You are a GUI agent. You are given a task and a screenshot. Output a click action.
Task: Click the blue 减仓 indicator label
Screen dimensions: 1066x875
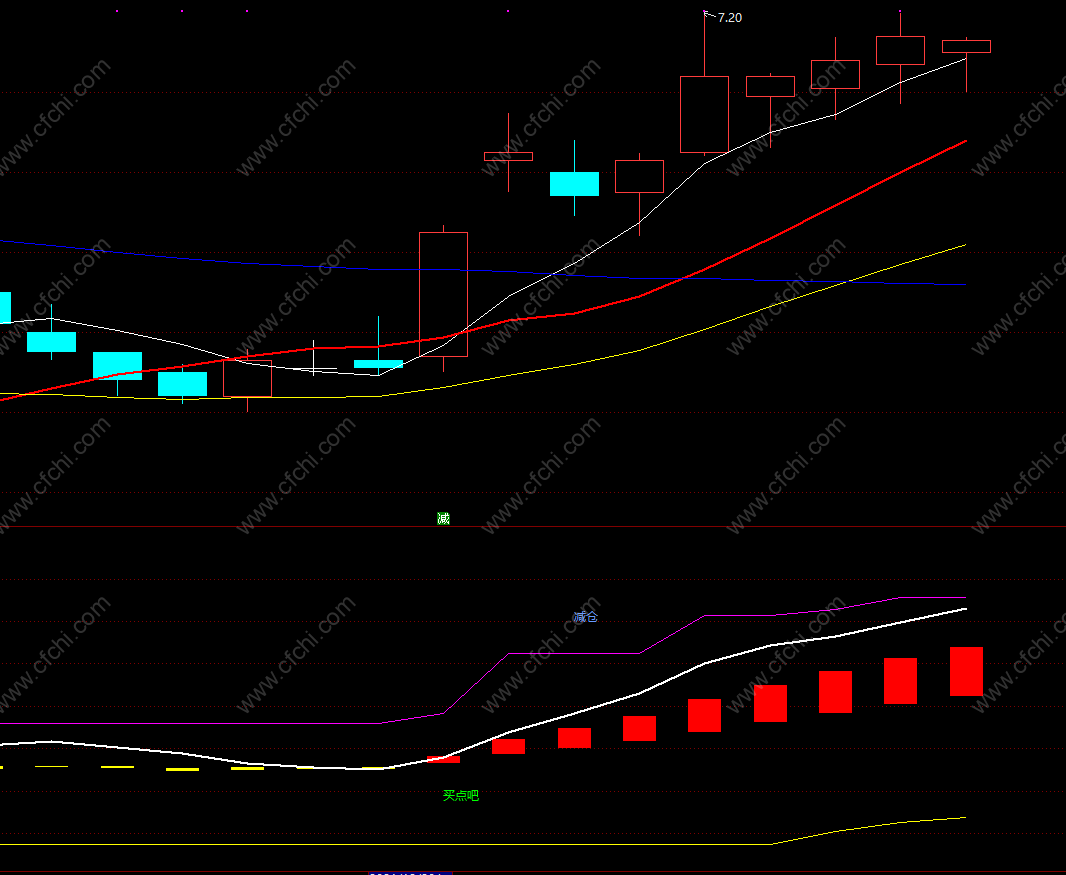click(x=585, y=617)
